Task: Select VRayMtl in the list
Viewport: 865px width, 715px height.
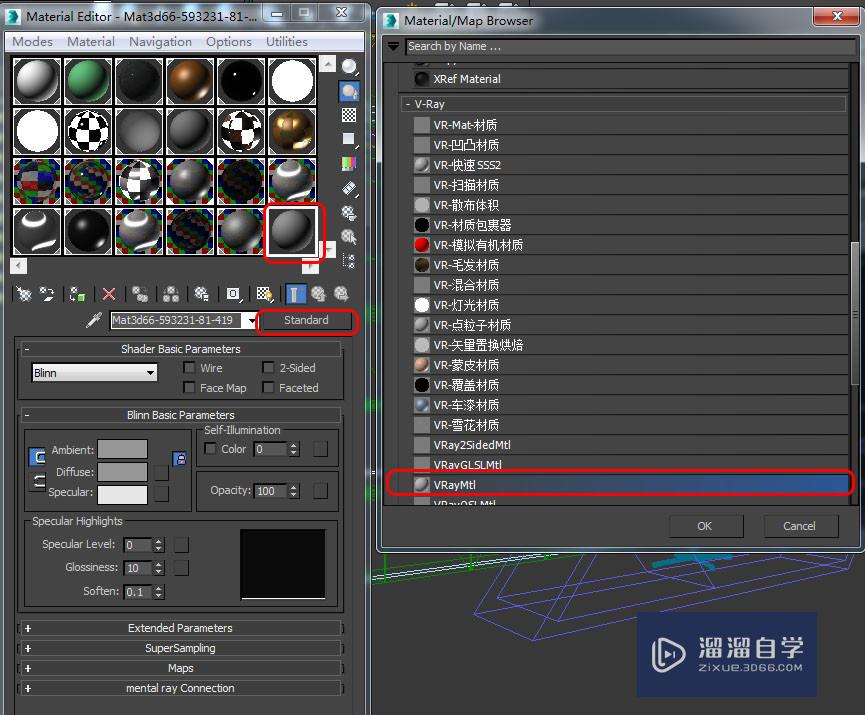Action: [x=630, y=484]
